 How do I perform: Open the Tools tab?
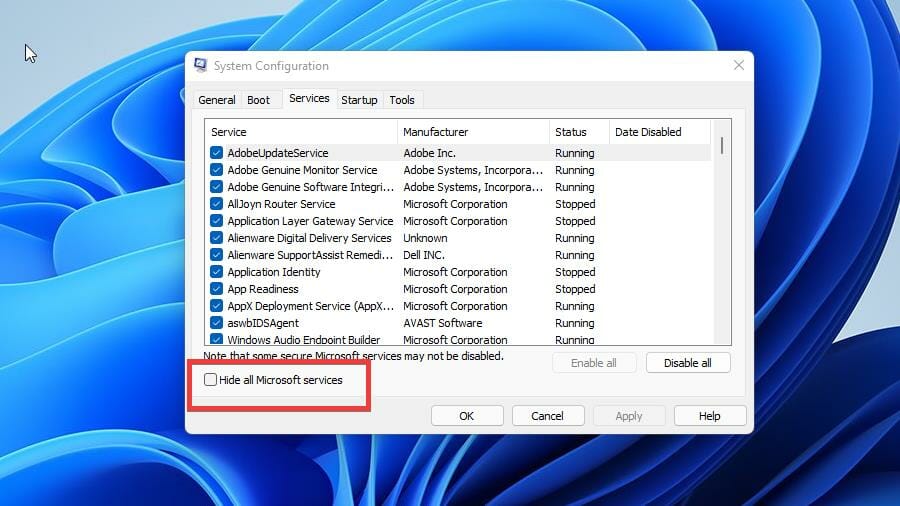(402, 100)
